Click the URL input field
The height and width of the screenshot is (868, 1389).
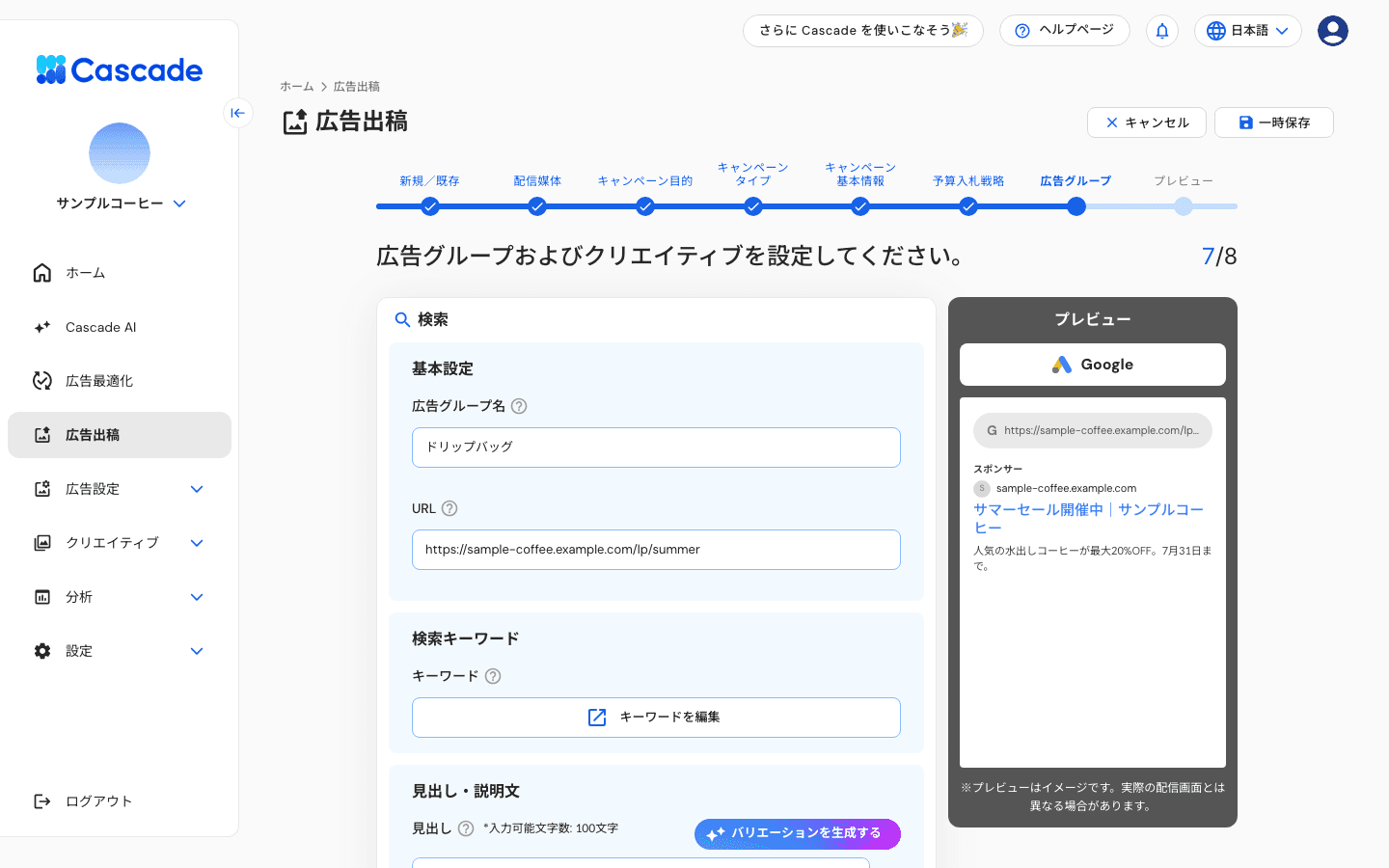[656, 550]
